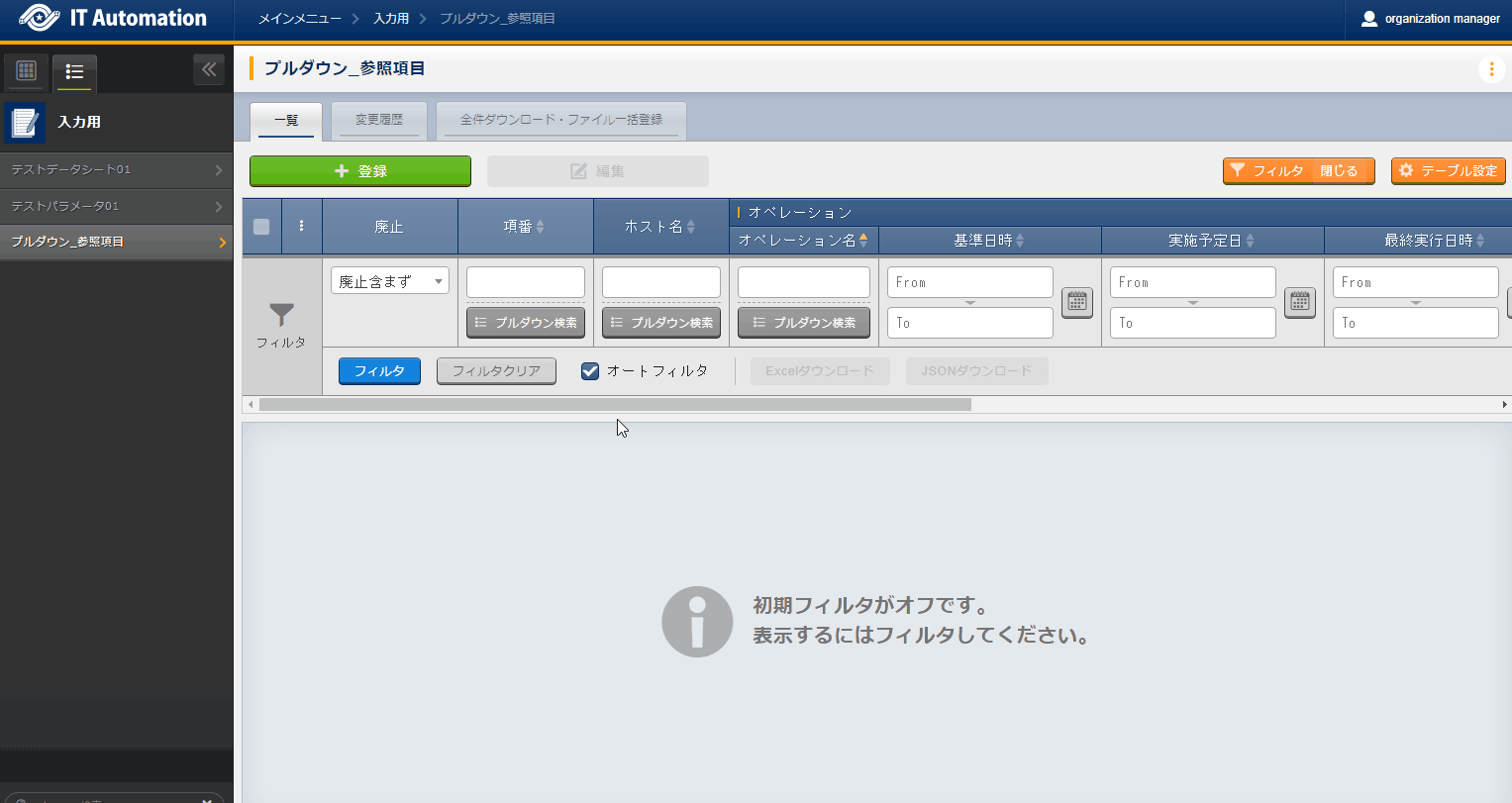Click the vertical dots column header icon
This screenshot has width=1512, height=803.
[x=301, y=226]
